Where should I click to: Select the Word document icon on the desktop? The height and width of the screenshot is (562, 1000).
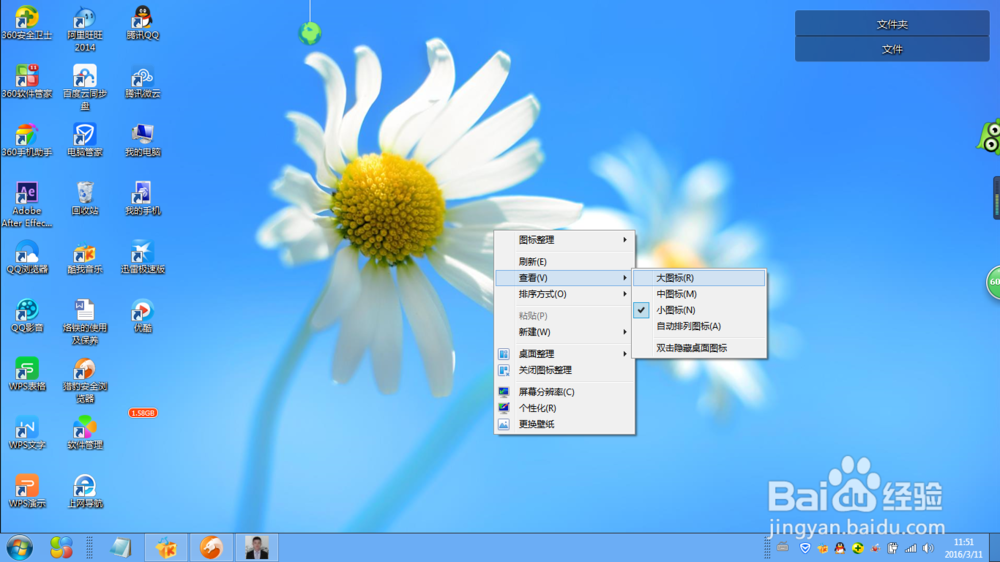click(85, 322)
